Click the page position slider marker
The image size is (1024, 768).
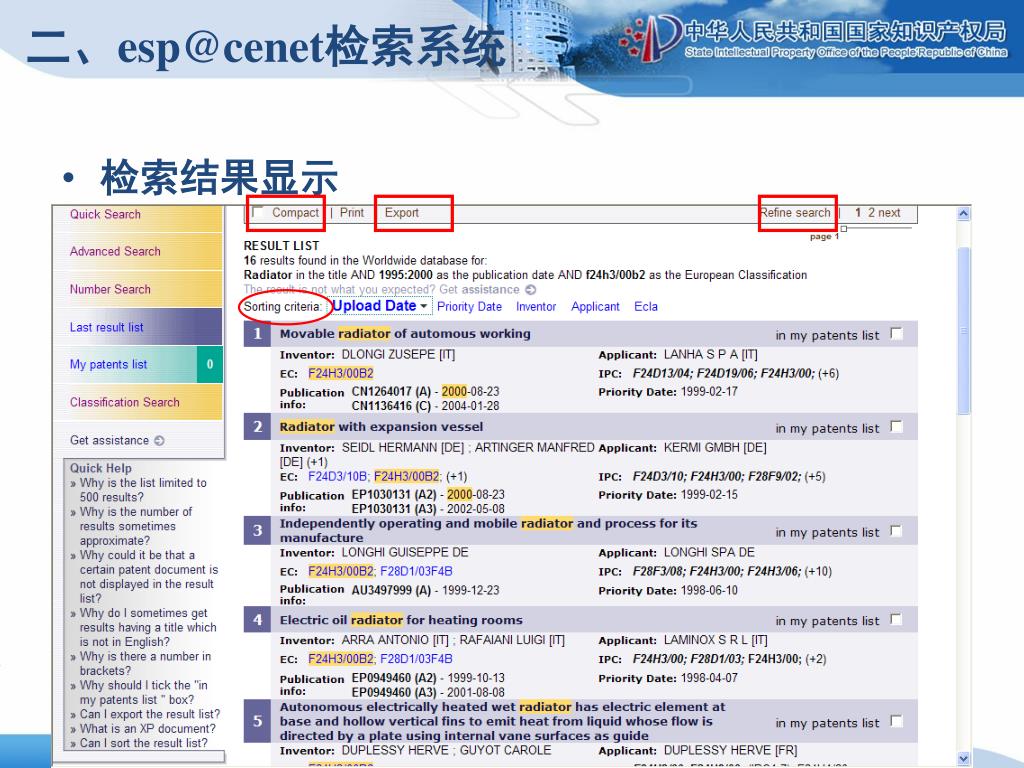tap(844, 229)
